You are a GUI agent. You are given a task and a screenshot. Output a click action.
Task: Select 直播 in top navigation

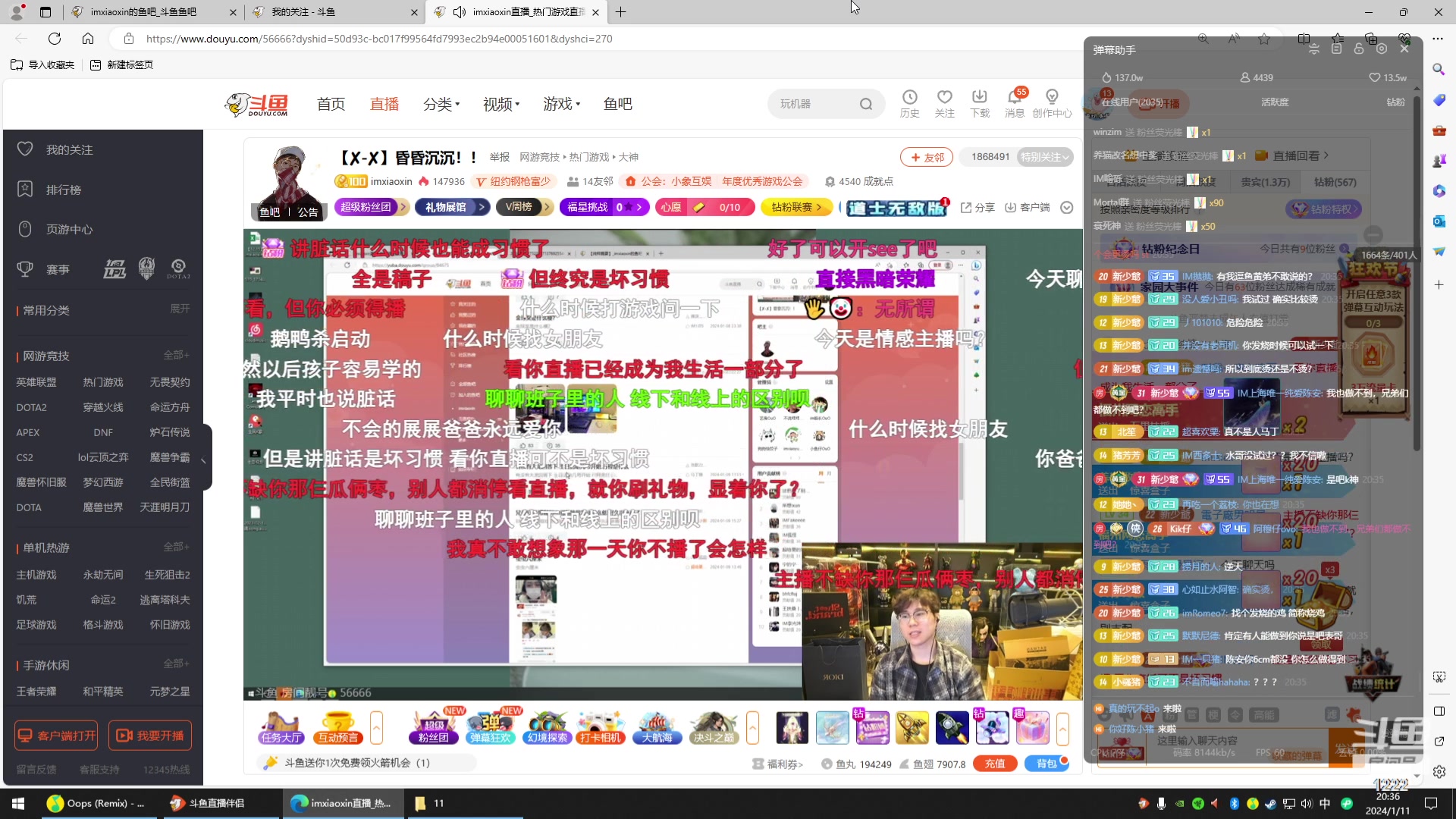click(x=384, y=104)
